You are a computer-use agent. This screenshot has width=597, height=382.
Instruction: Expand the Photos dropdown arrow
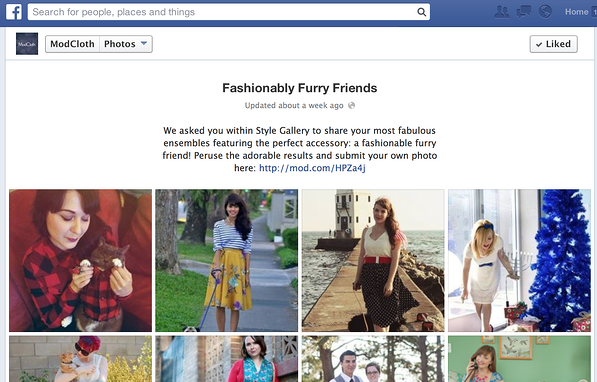click(x=144, y=43)
